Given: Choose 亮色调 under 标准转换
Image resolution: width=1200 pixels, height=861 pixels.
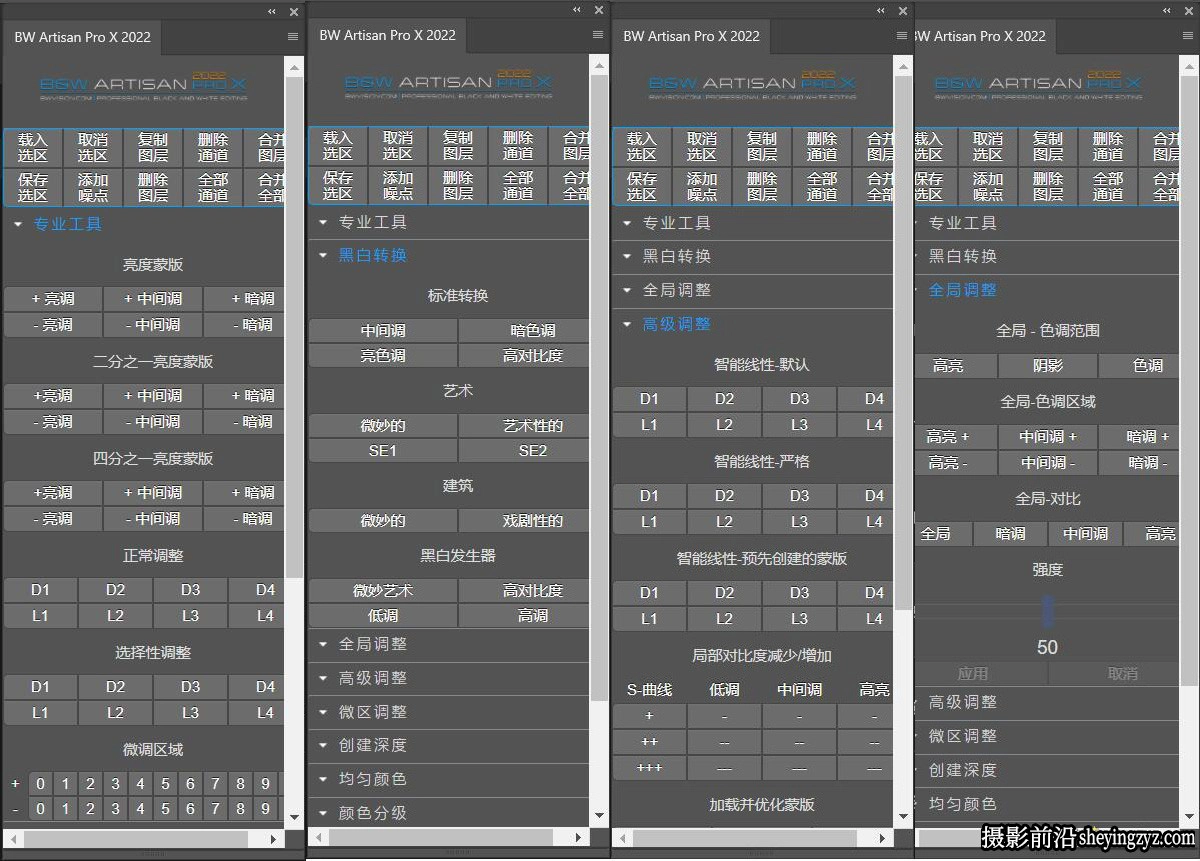Looking at the screenshot, I should [383, 355].
